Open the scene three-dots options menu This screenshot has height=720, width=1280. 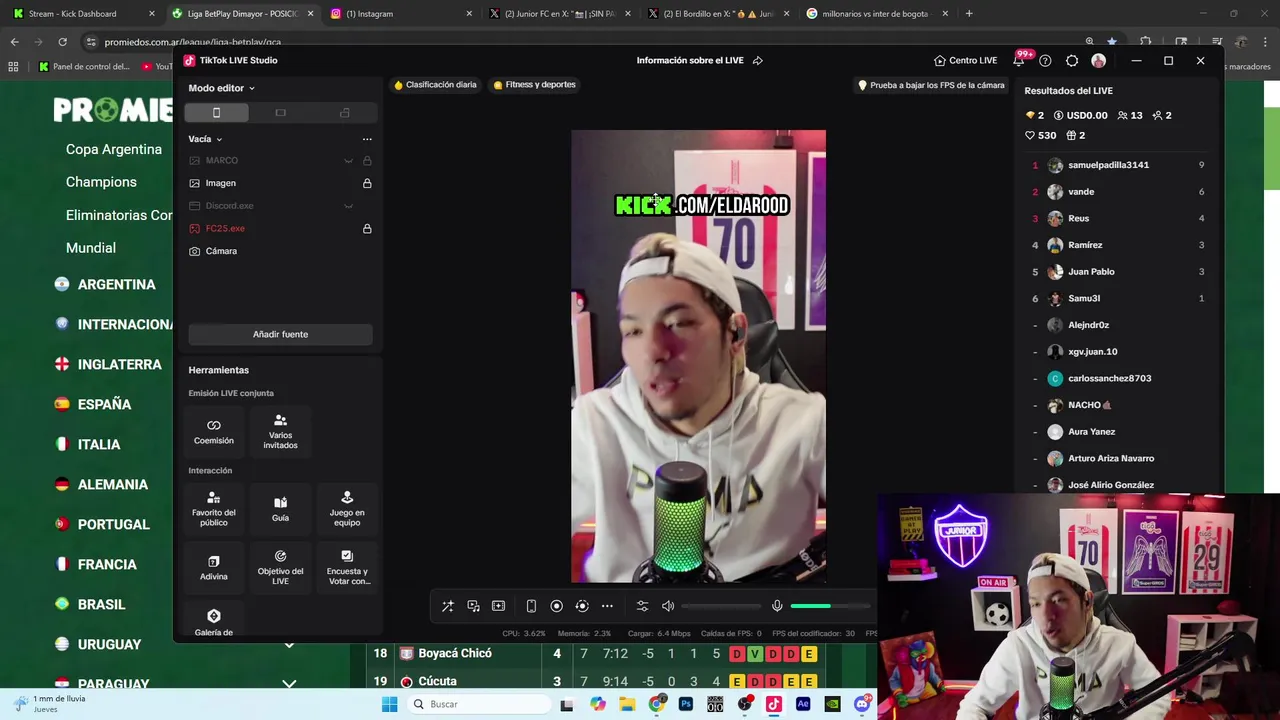(367, 139)
